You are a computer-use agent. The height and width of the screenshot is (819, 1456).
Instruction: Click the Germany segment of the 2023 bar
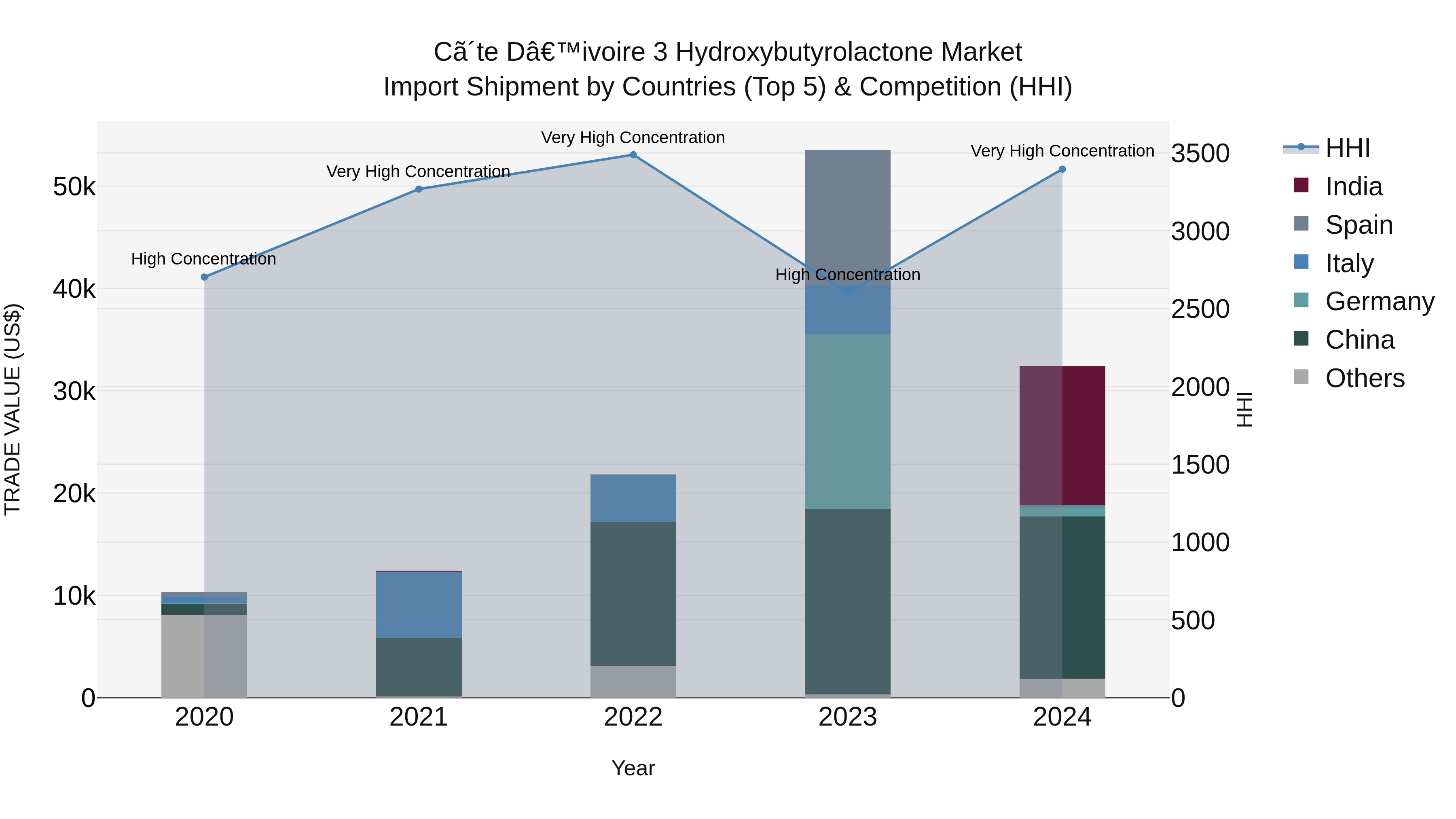coord(848,422)
